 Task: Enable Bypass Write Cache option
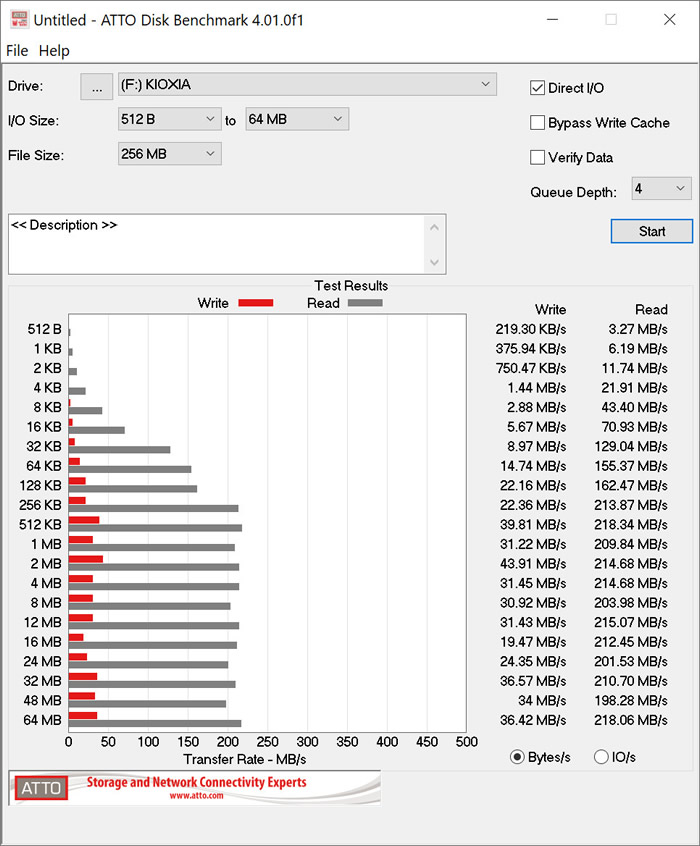click(538, 123)
